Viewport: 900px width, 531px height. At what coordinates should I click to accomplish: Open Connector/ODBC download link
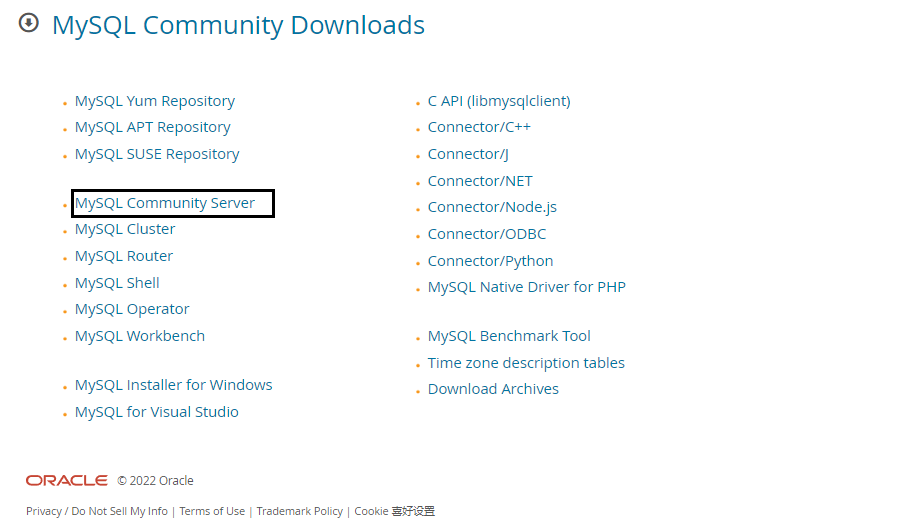point(487,234)
